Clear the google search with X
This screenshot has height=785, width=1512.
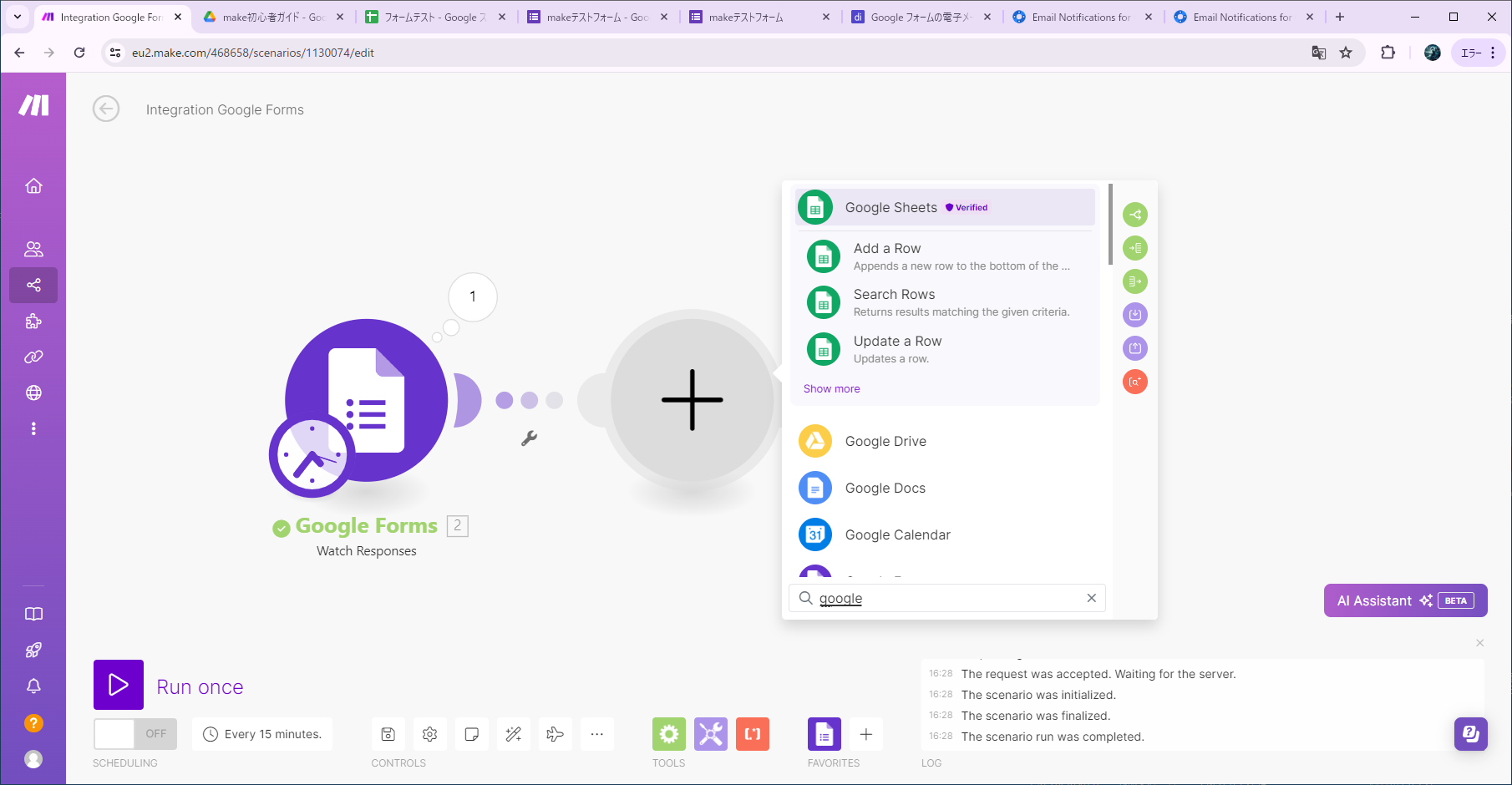pos(1091,598)
